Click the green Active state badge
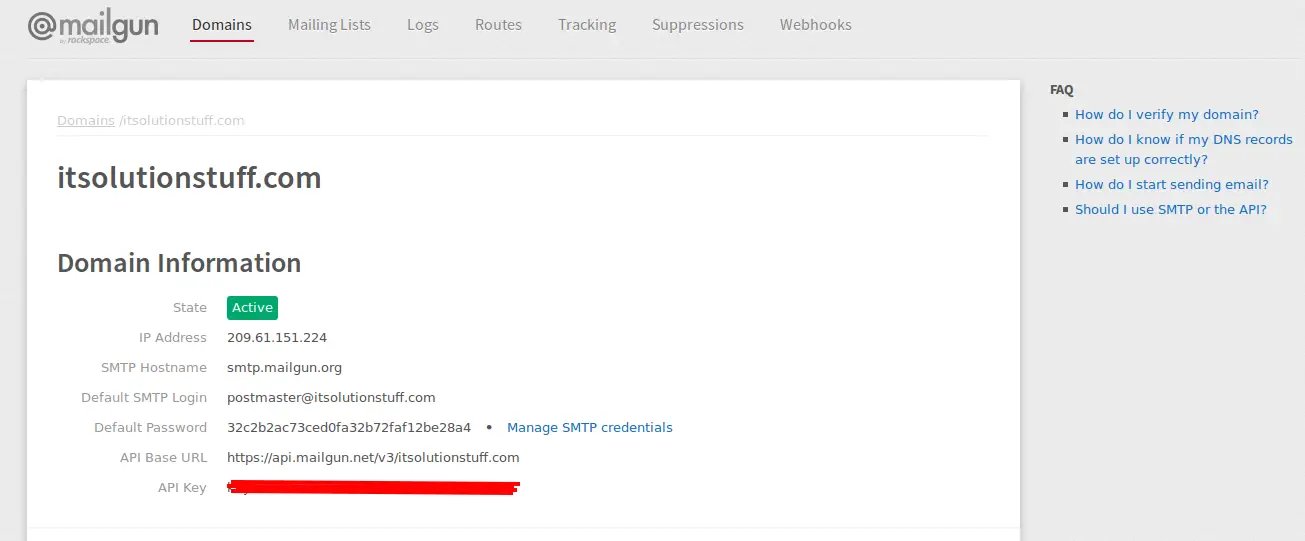Screen dimensions: 1305x541 click(252, 308)
